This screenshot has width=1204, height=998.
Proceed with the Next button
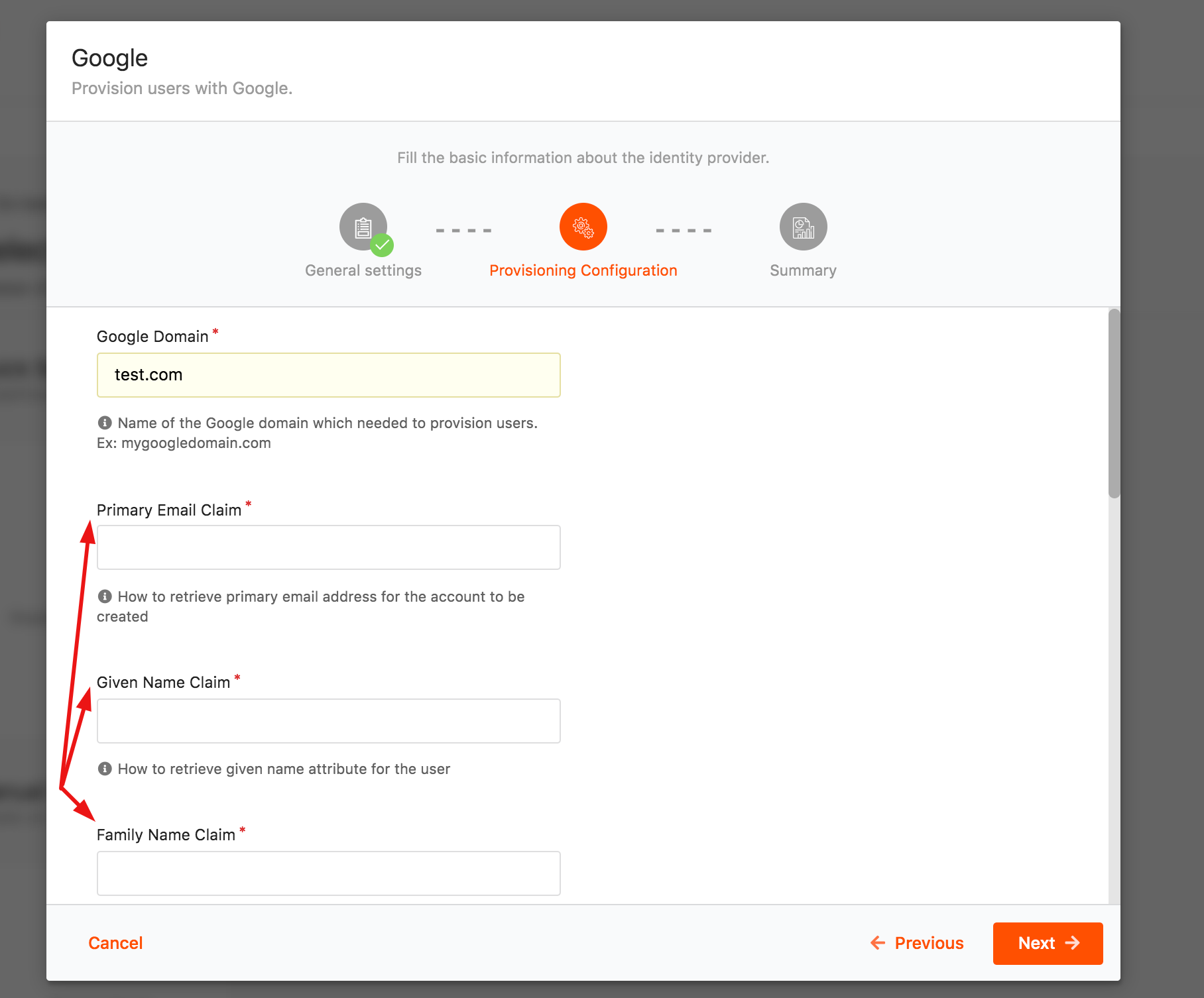1048,944
